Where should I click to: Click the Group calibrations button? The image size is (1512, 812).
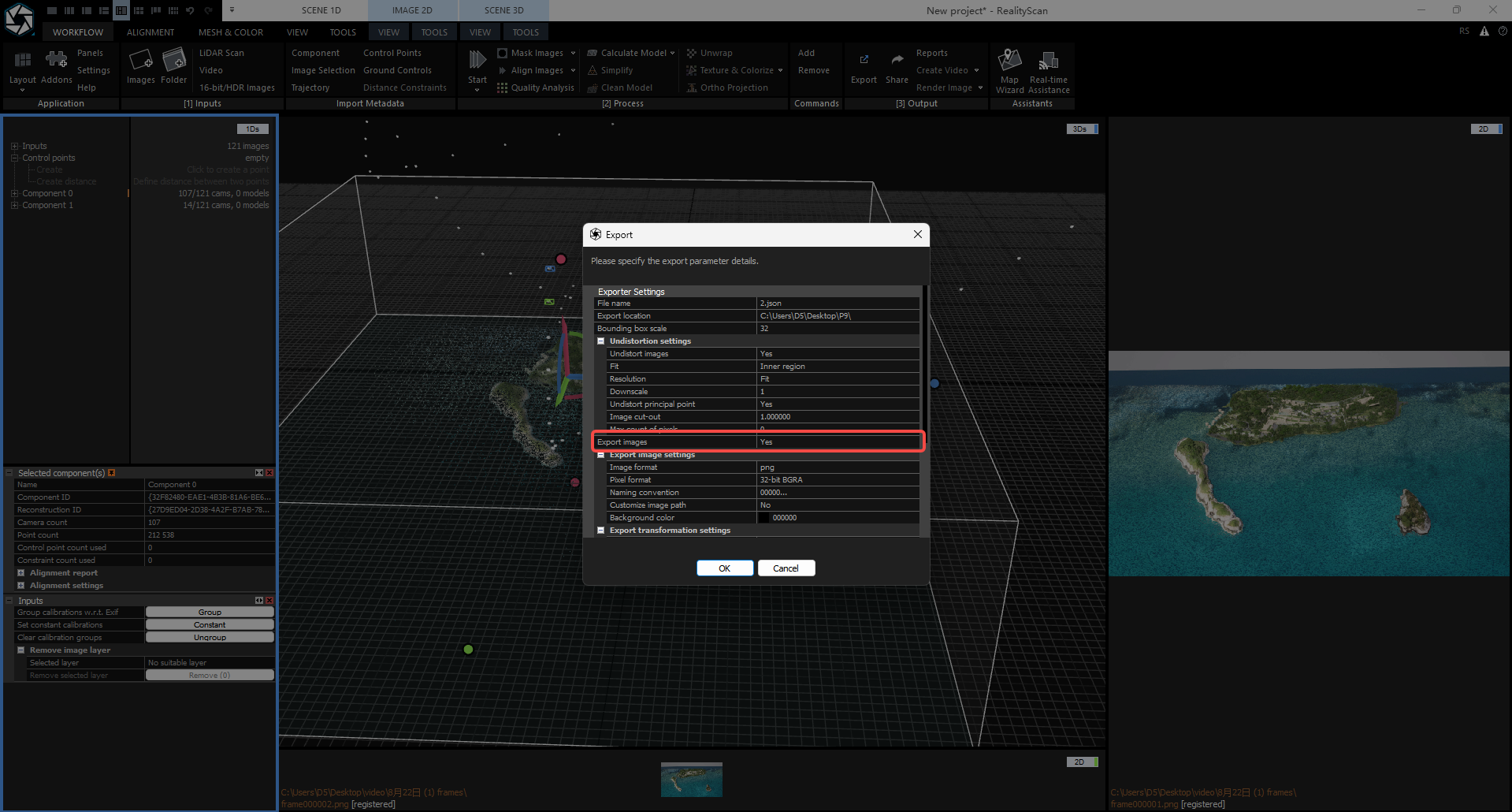[x=210, y=613]
